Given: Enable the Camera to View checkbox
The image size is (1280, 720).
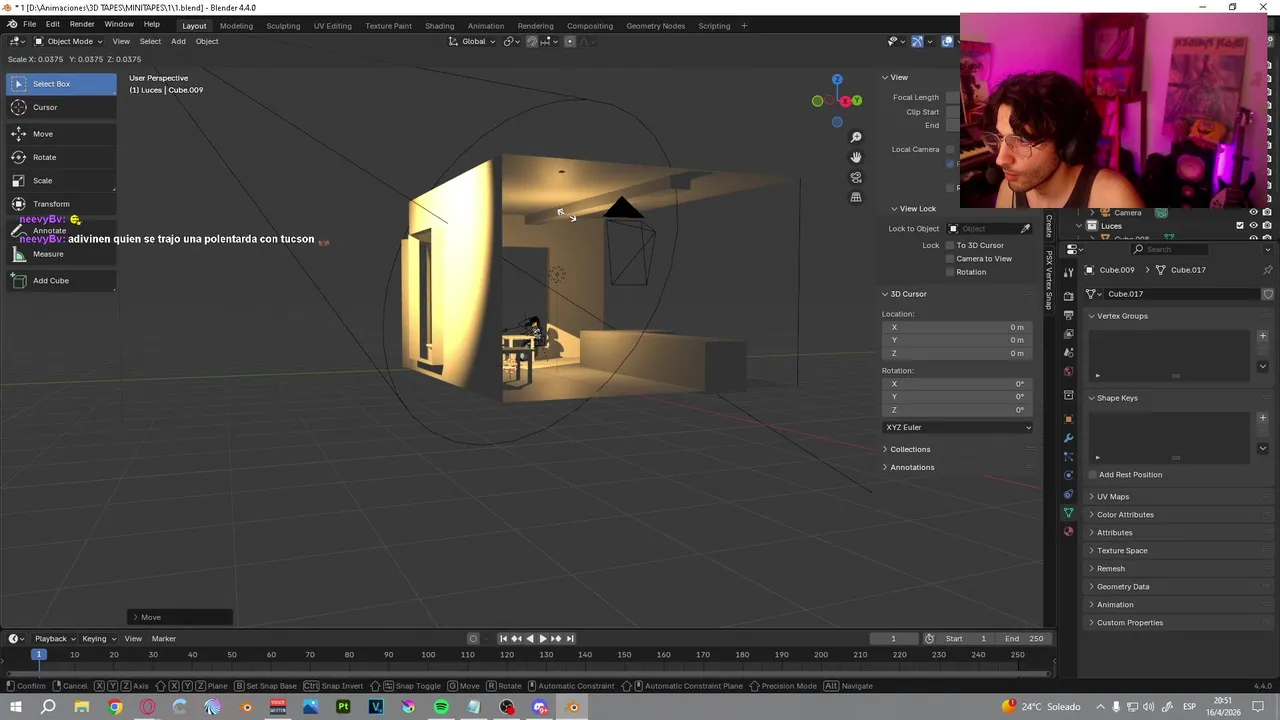Looking at the screenshot, I should tap(950, 259).
